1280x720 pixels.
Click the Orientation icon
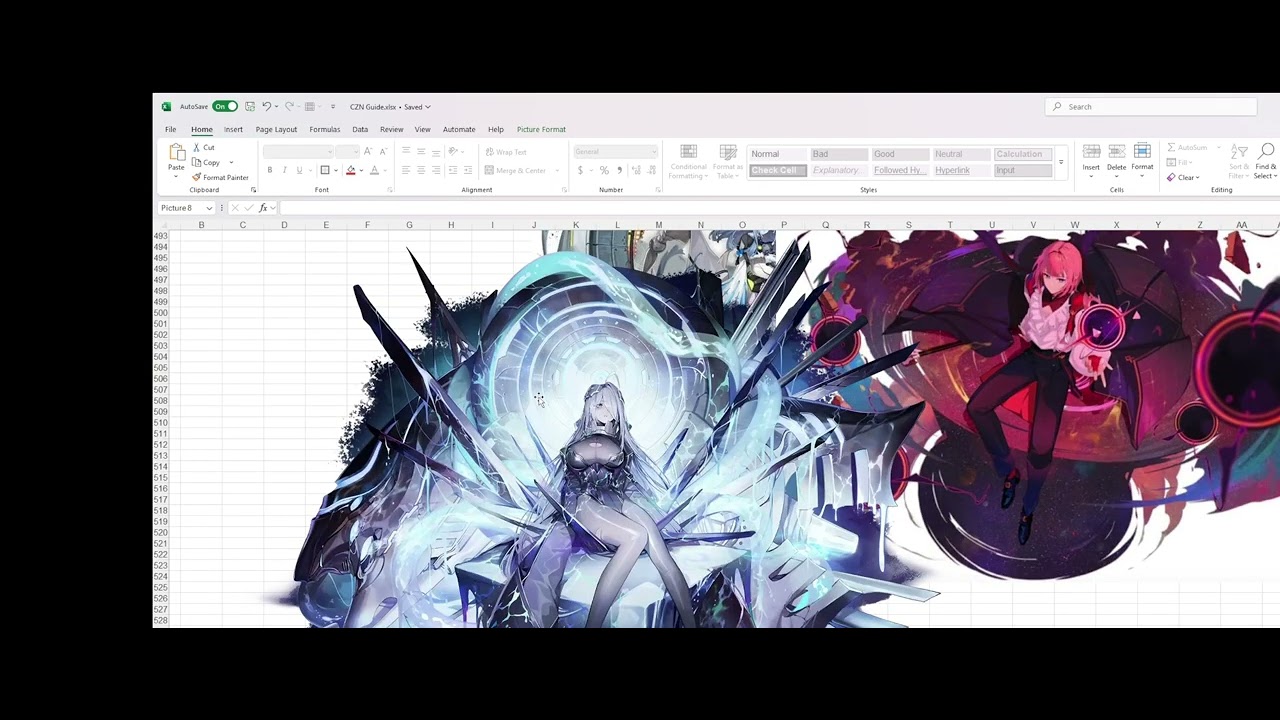click(x=453, y=152)
